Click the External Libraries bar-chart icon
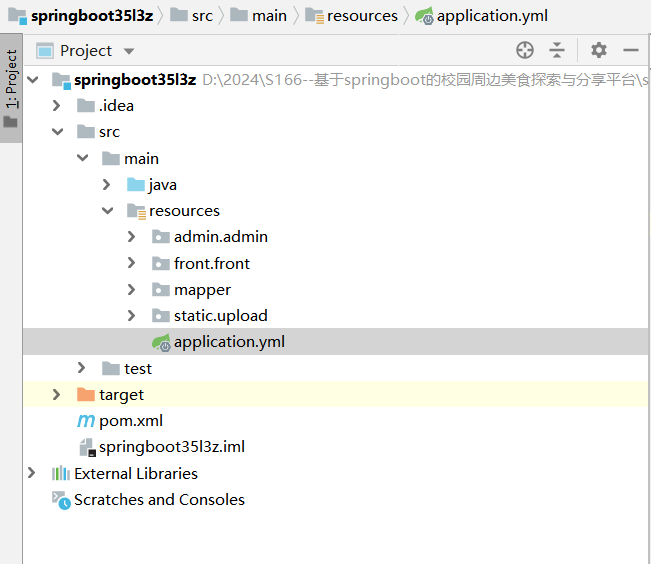Viewport: 651px width, 564px height. [x=61, y=474]
